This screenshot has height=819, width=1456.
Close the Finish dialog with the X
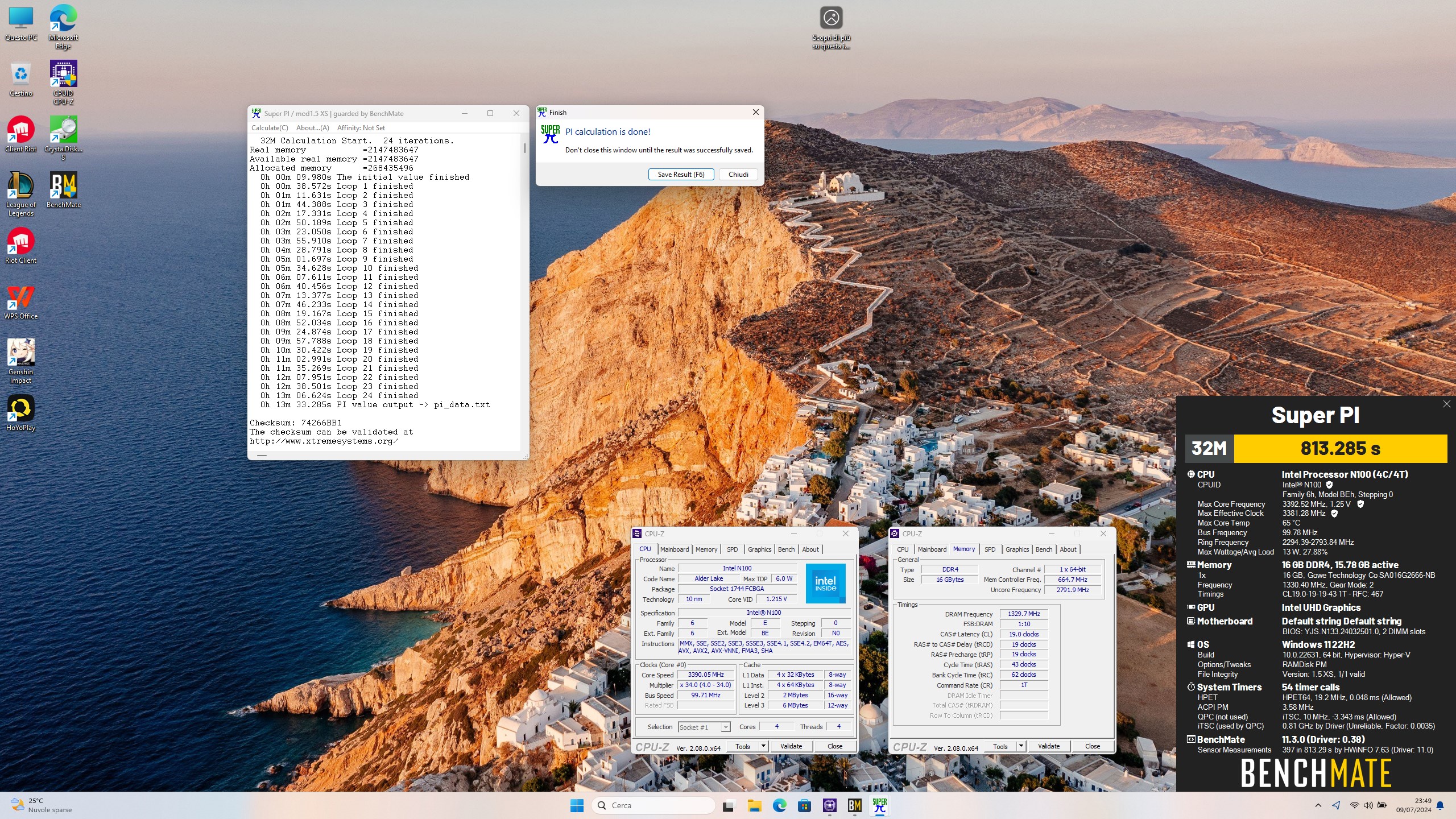tap(755, 112)
